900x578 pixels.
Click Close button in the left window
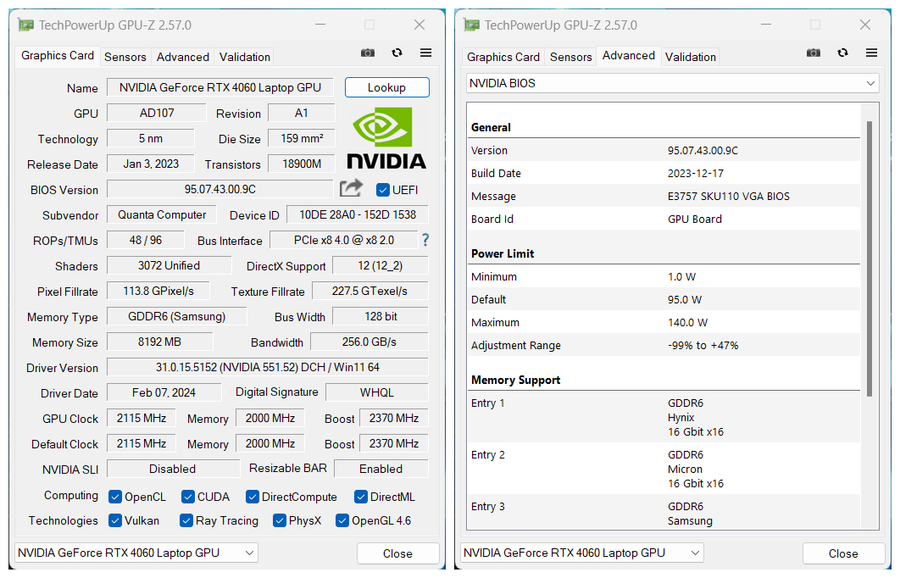click(x=397, y=553)
